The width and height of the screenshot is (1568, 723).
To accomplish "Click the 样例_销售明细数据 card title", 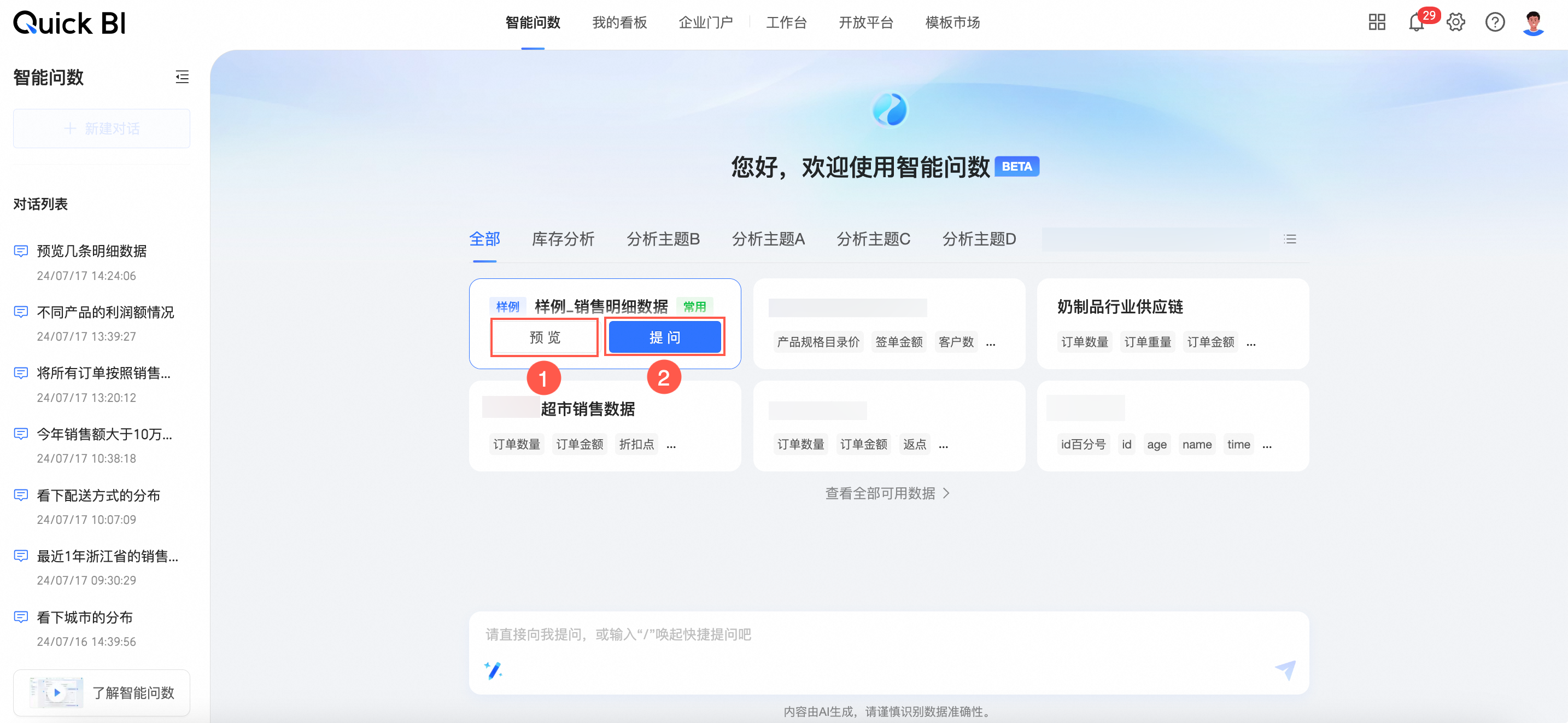I will [601, 306].
